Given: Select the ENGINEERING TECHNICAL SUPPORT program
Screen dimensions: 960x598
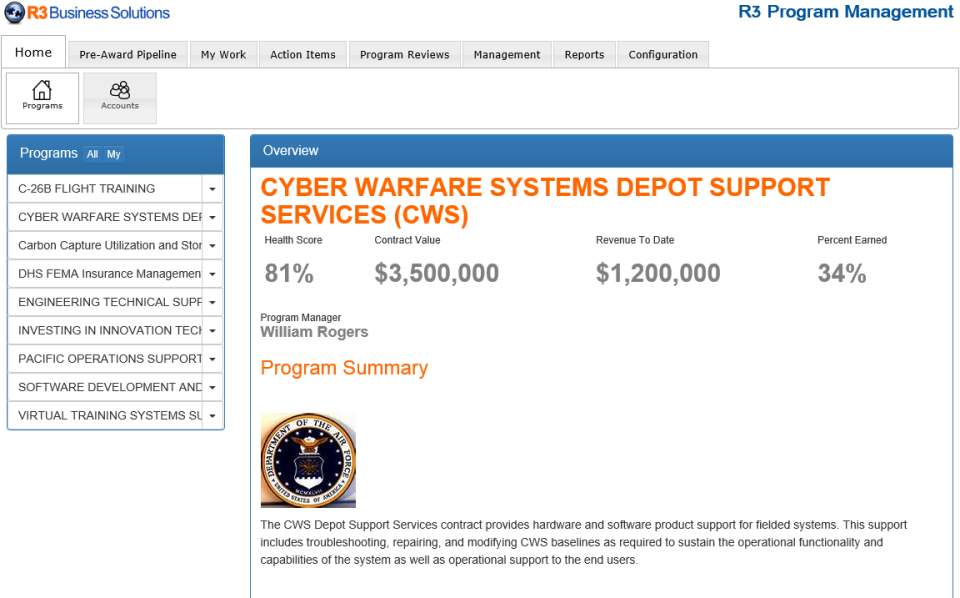Looking at the screenshot, I should tap(100, 302).
